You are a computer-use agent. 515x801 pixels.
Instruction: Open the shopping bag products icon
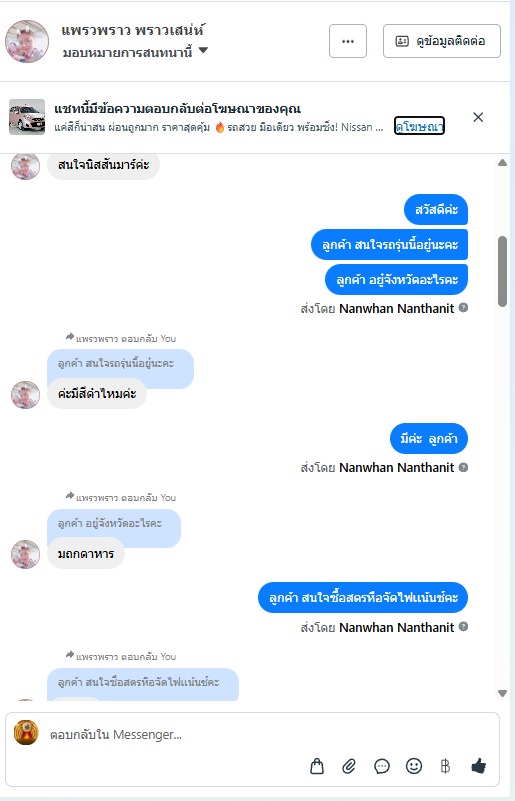(x=317, y=766)
